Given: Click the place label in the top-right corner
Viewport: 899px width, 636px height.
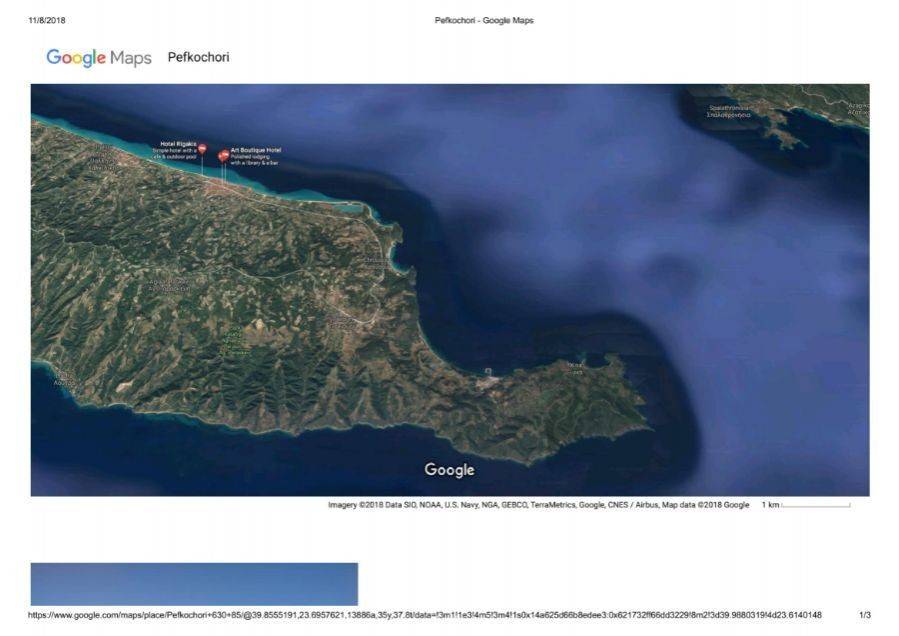Looking at the screenshot, I should 857,107.
